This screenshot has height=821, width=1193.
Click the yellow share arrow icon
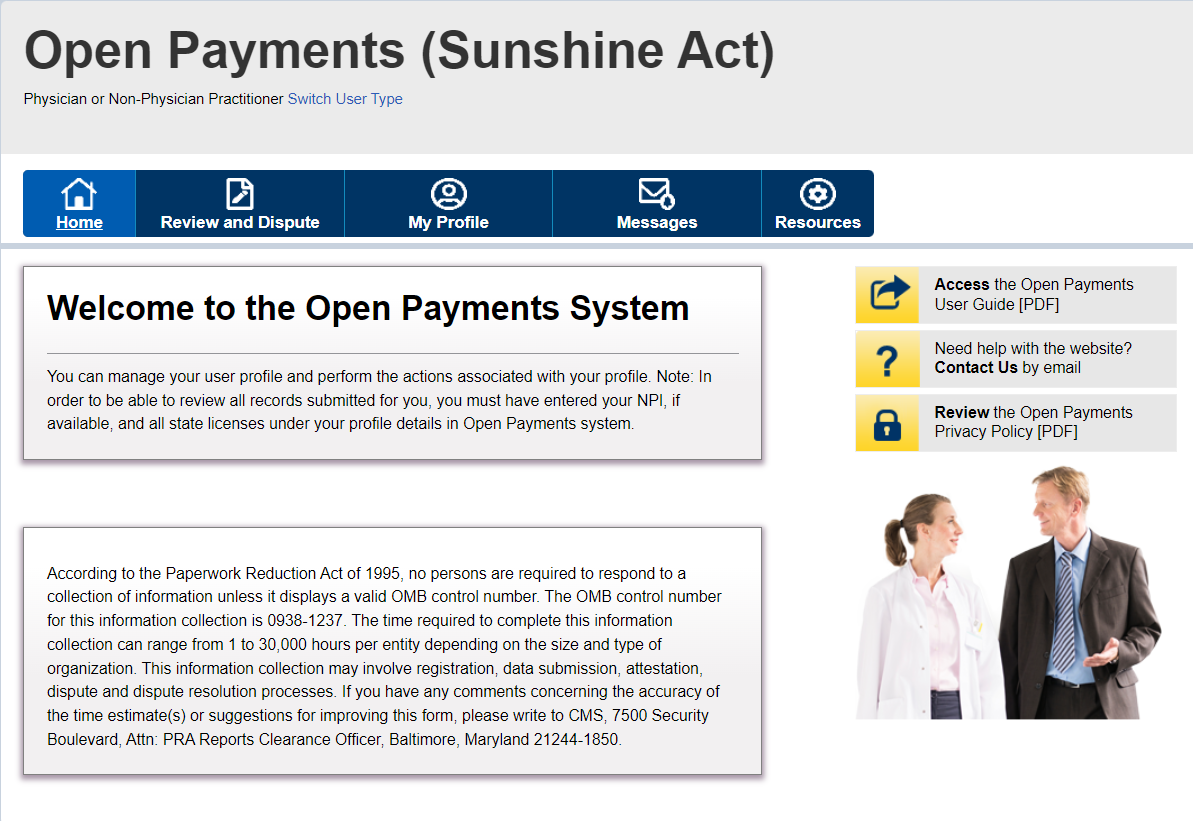pos(888,294)
